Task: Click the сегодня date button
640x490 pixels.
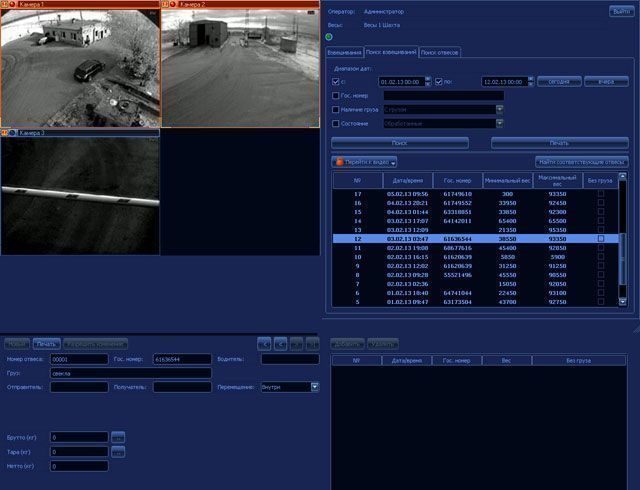Action: pyautogui.click(x=559, y=82)
